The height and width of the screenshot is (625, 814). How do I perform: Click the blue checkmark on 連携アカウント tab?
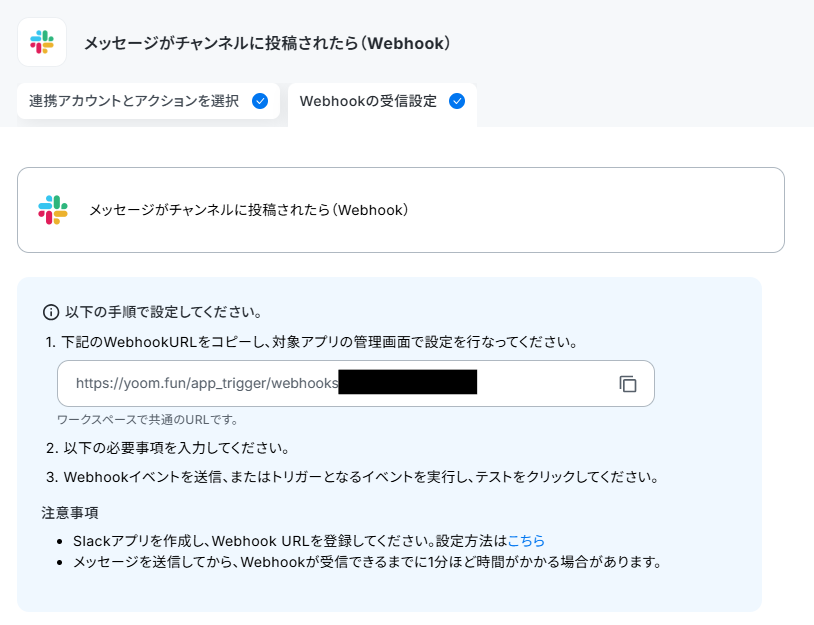pyautogui.click(x=260, y=101)
